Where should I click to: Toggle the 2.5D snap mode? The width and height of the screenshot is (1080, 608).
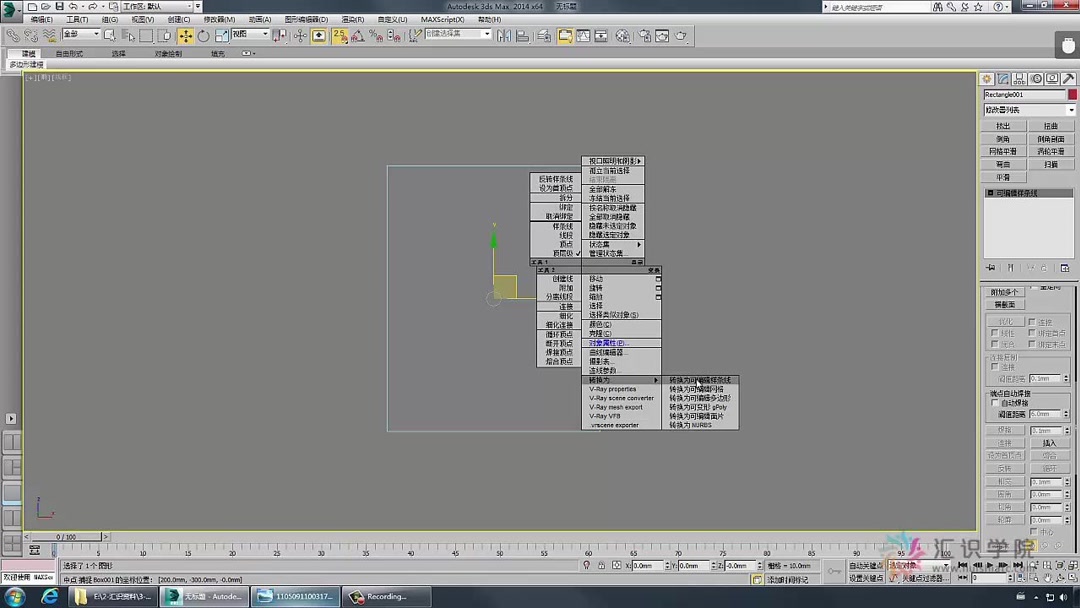338,35
